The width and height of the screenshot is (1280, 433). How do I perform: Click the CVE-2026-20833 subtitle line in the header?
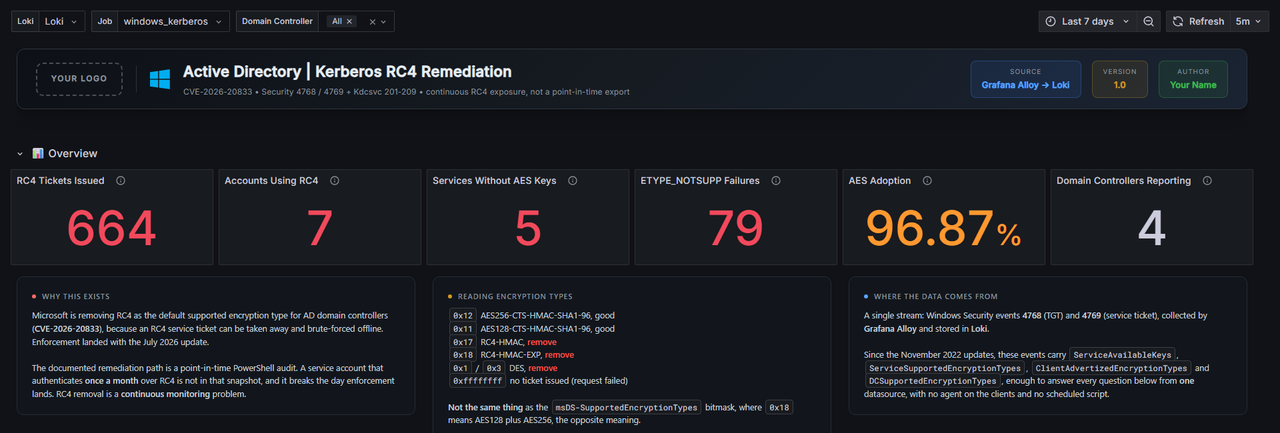coord(406,92)
